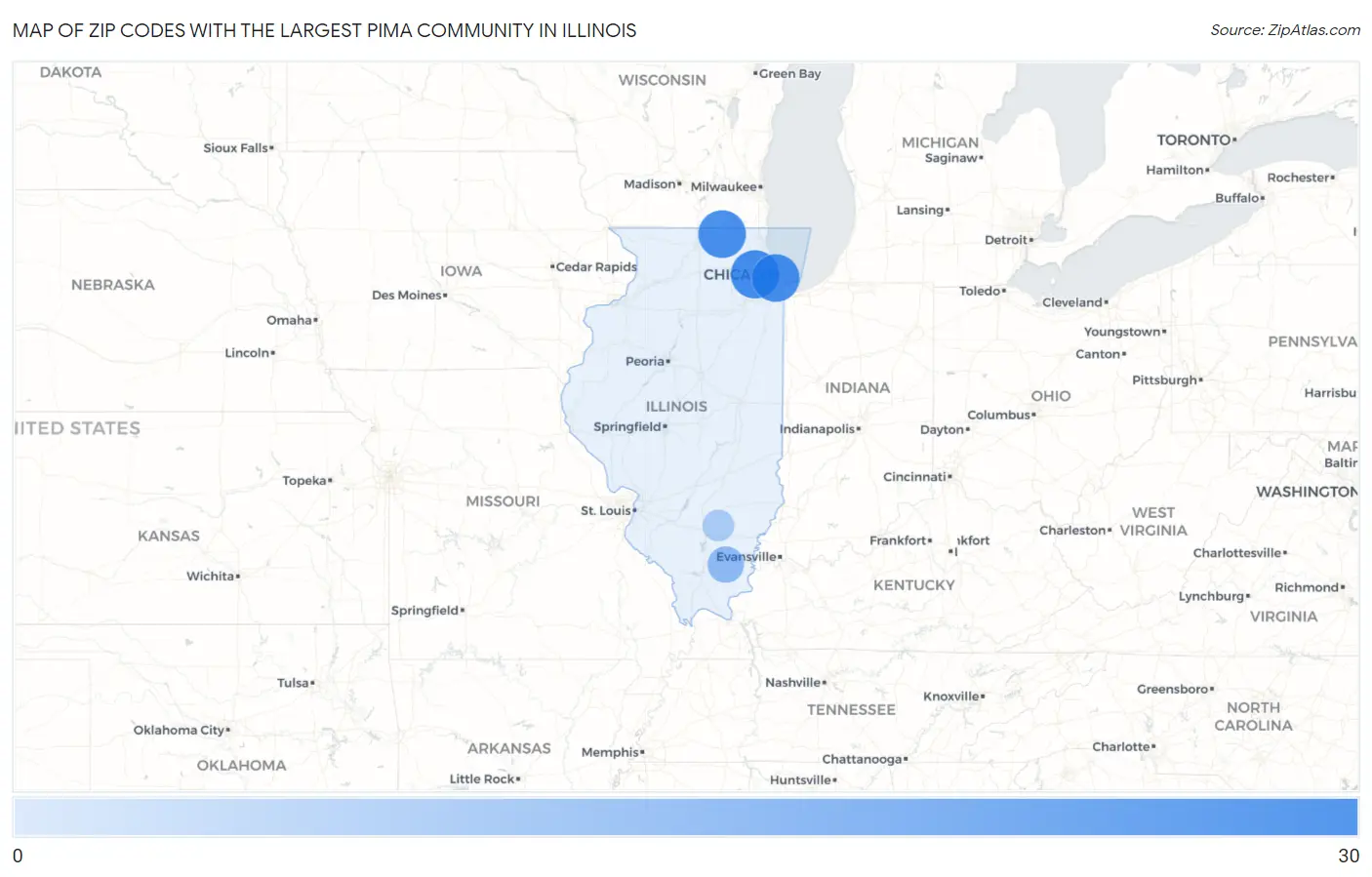Click the Toledo city label
This screenshot has height=877, width=1372.
coord(981,291)
